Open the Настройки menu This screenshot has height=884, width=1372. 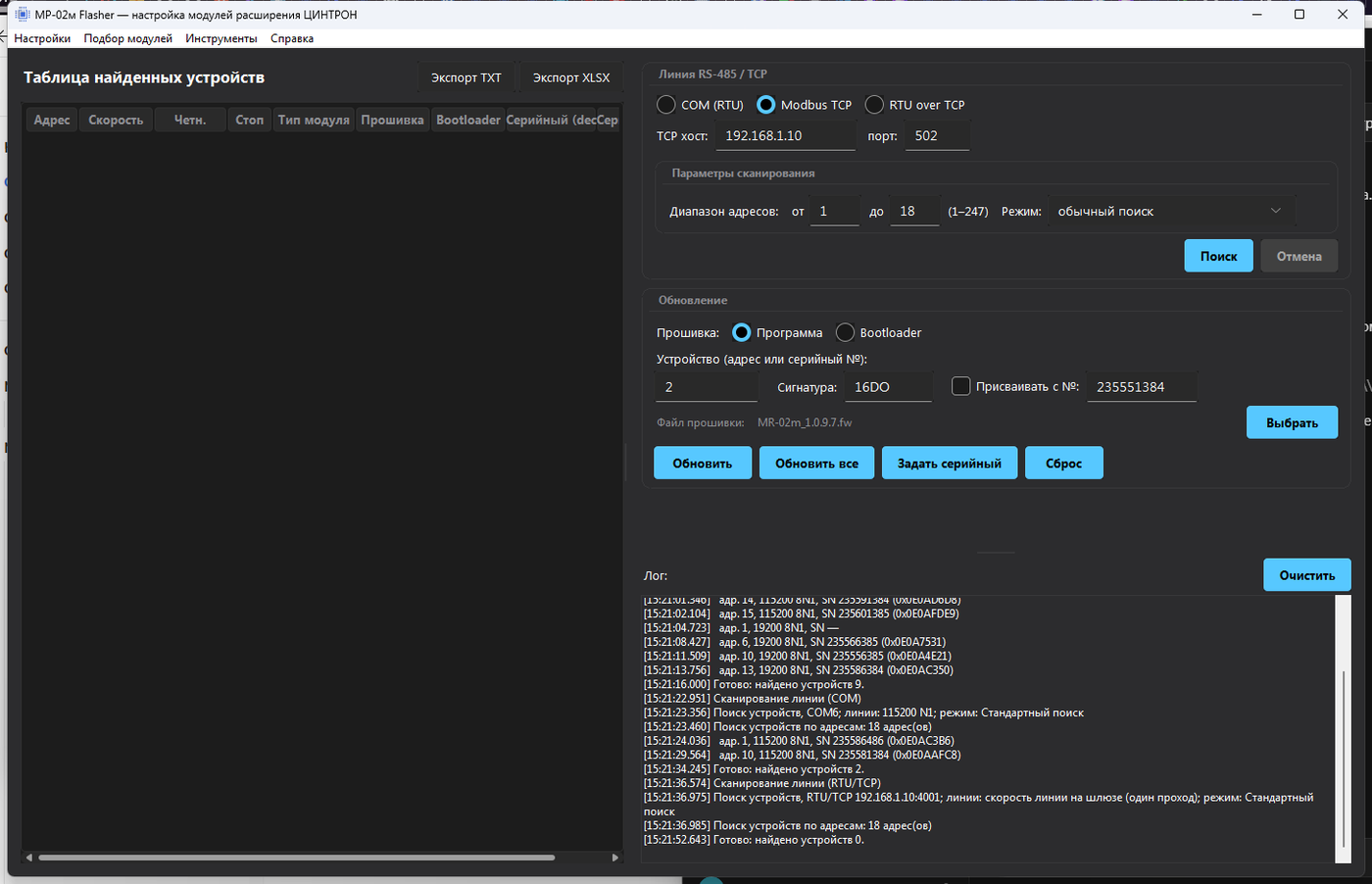tap(42, 38)
